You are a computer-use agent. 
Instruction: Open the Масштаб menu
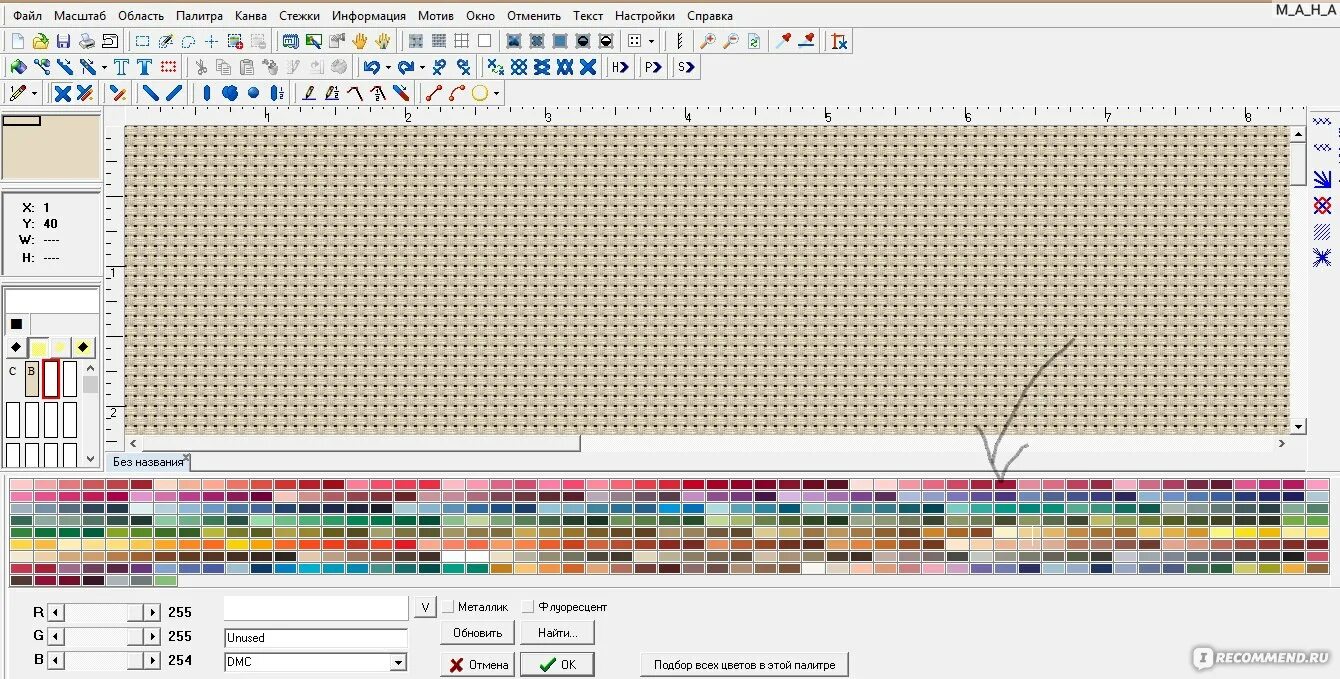click(x=80, y=16)
